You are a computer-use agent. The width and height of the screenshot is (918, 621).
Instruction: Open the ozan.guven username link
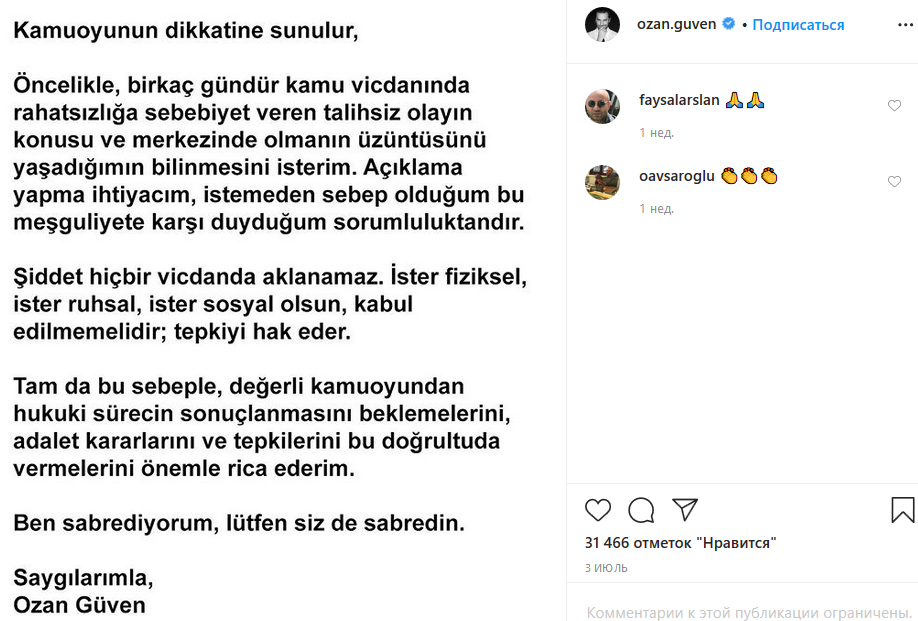[676, 24]
